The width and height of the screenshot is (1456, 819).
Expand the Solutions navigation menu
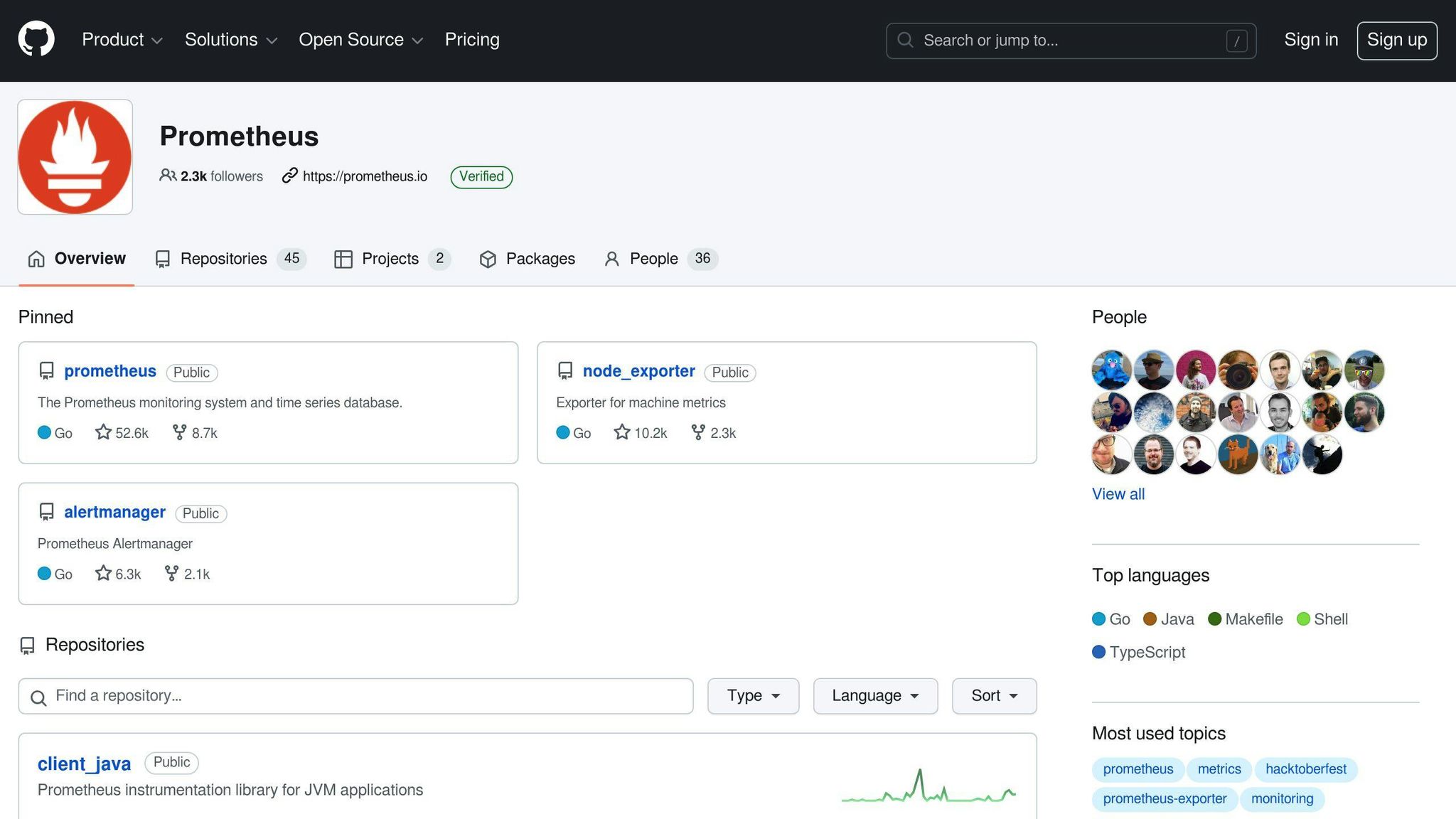[x=230, y=40]
